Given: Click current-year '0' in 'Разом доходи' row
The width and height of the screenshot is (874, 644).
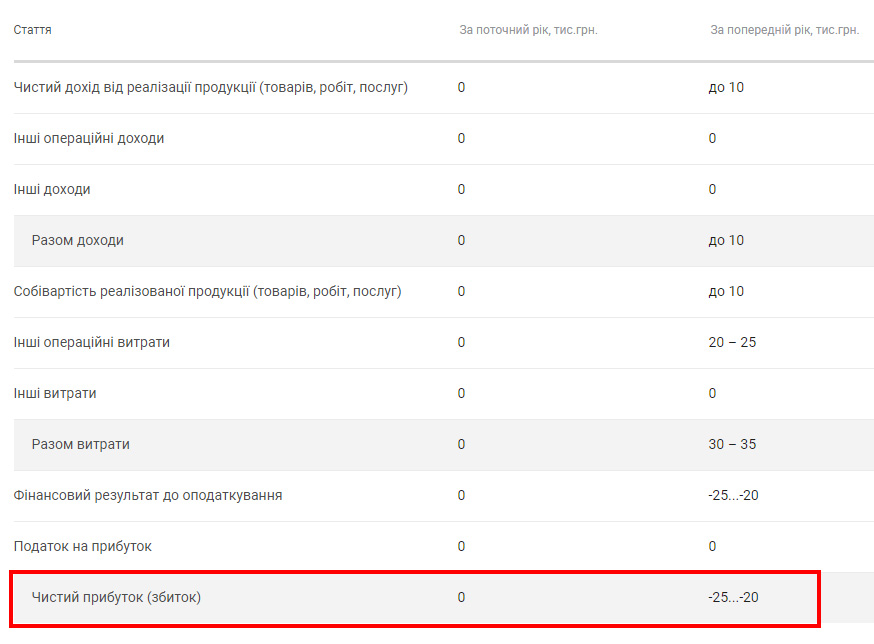Looking at the screenshot, I should [x=461, y=240].
